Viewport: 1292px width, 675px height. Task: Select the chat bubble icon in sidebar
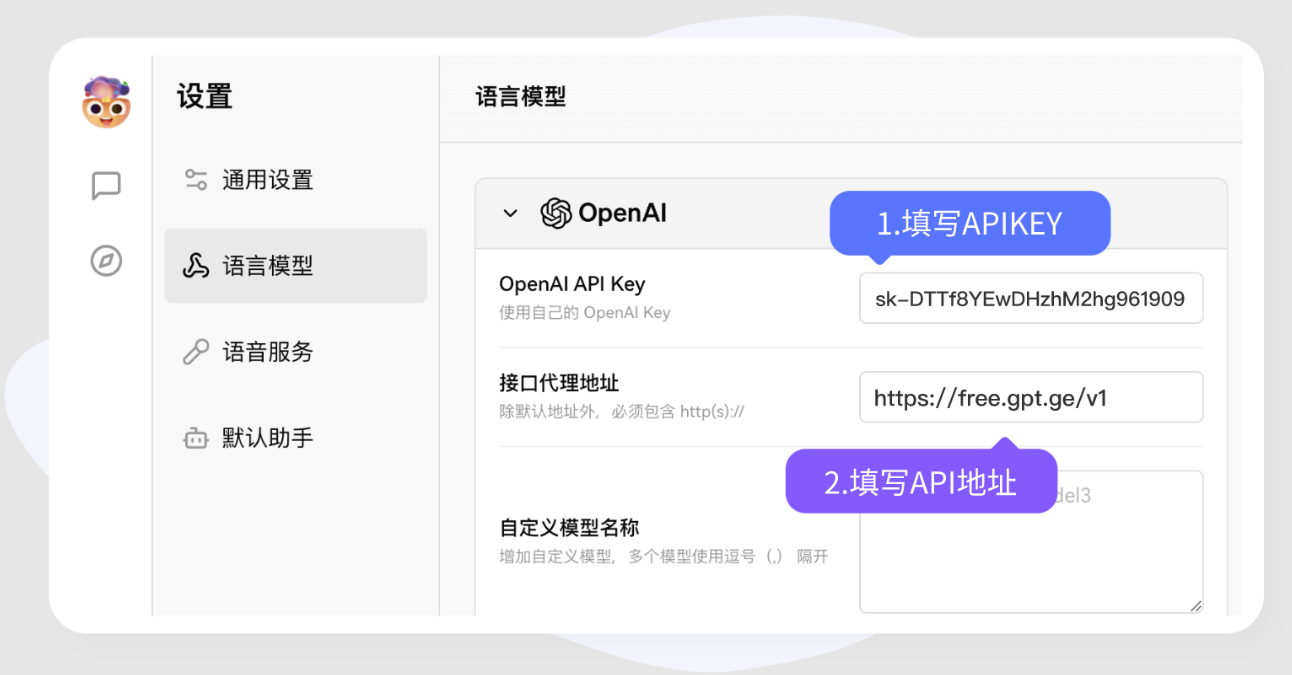105,185
